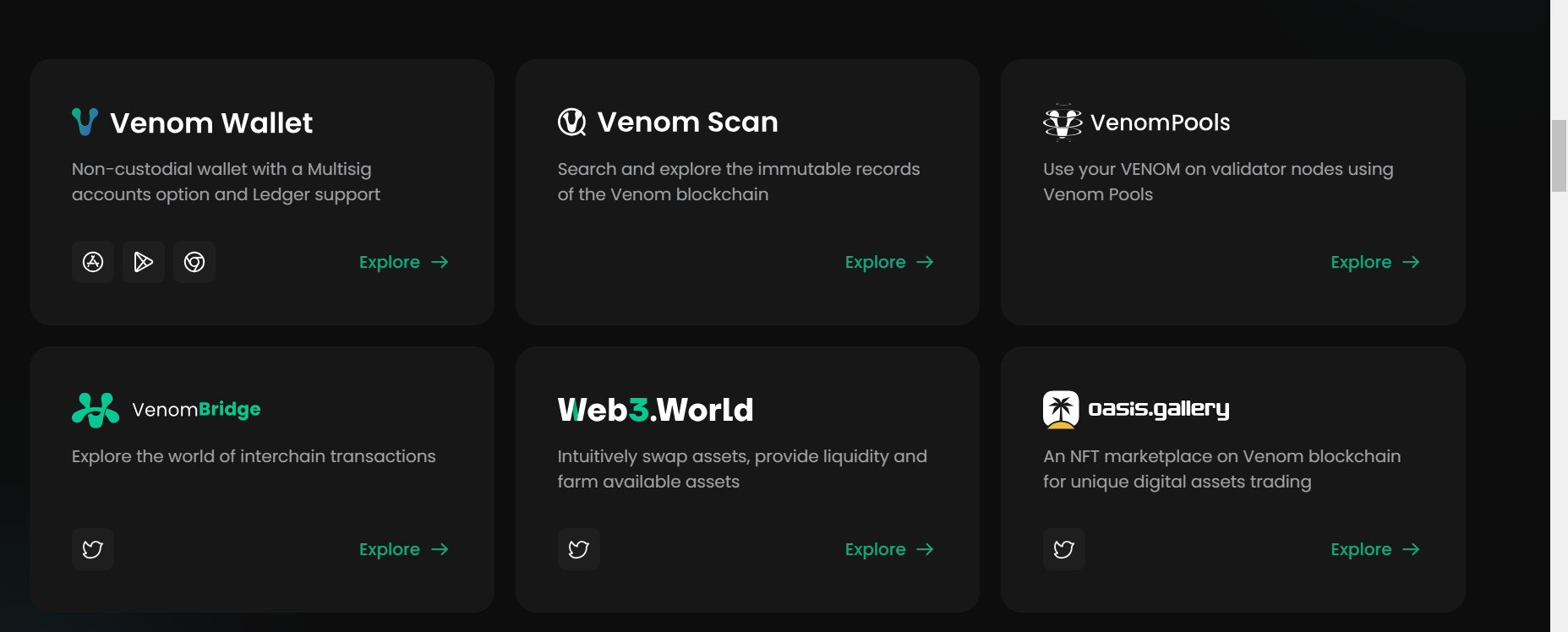Click the Venom Scan logo icon
Screen dimensions: 1568x632
pos(571,122)
